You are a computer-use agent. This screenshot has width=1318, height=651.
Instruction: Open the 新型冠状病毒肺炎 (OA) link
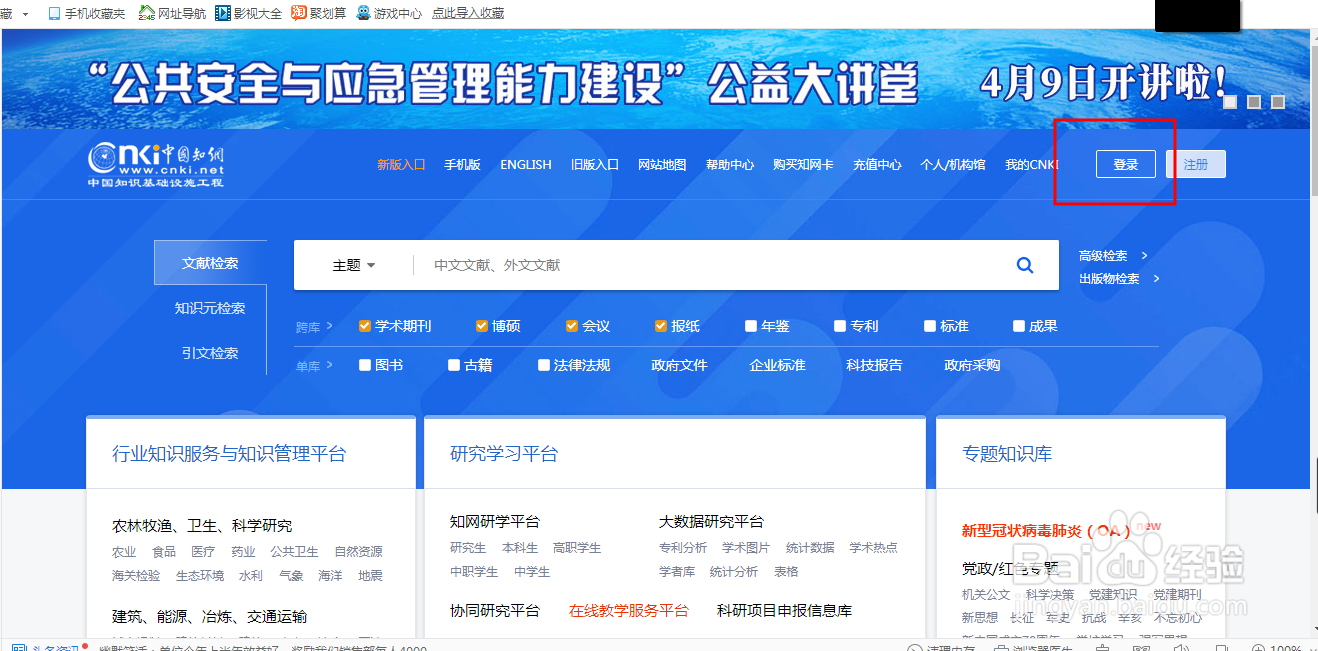point(1046,530)
